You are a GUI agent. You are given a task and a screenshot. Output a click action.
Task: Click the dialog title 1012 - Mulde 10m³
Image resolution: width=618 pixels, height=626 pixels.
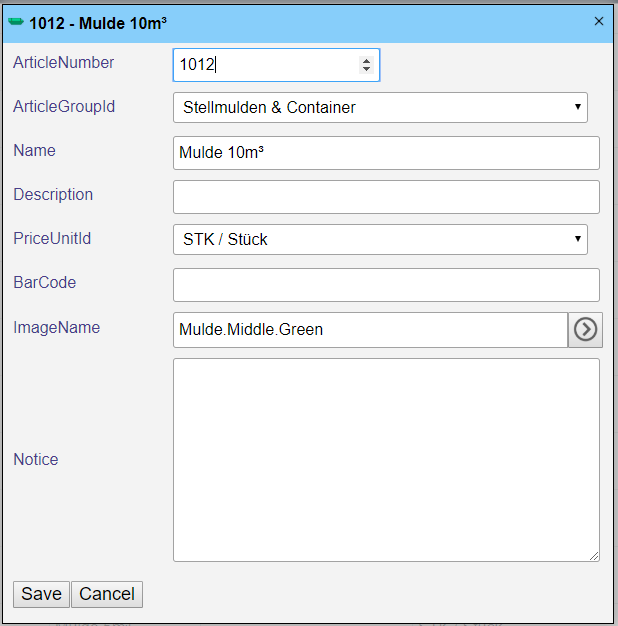pyautogui.click(x=98, y=22)
